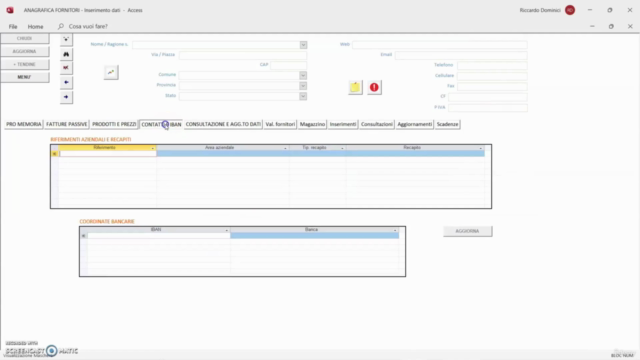Switch to the FATTURE PASSIVE tab
The width and height of the screenshot is (640, 360).
(67, 124)
